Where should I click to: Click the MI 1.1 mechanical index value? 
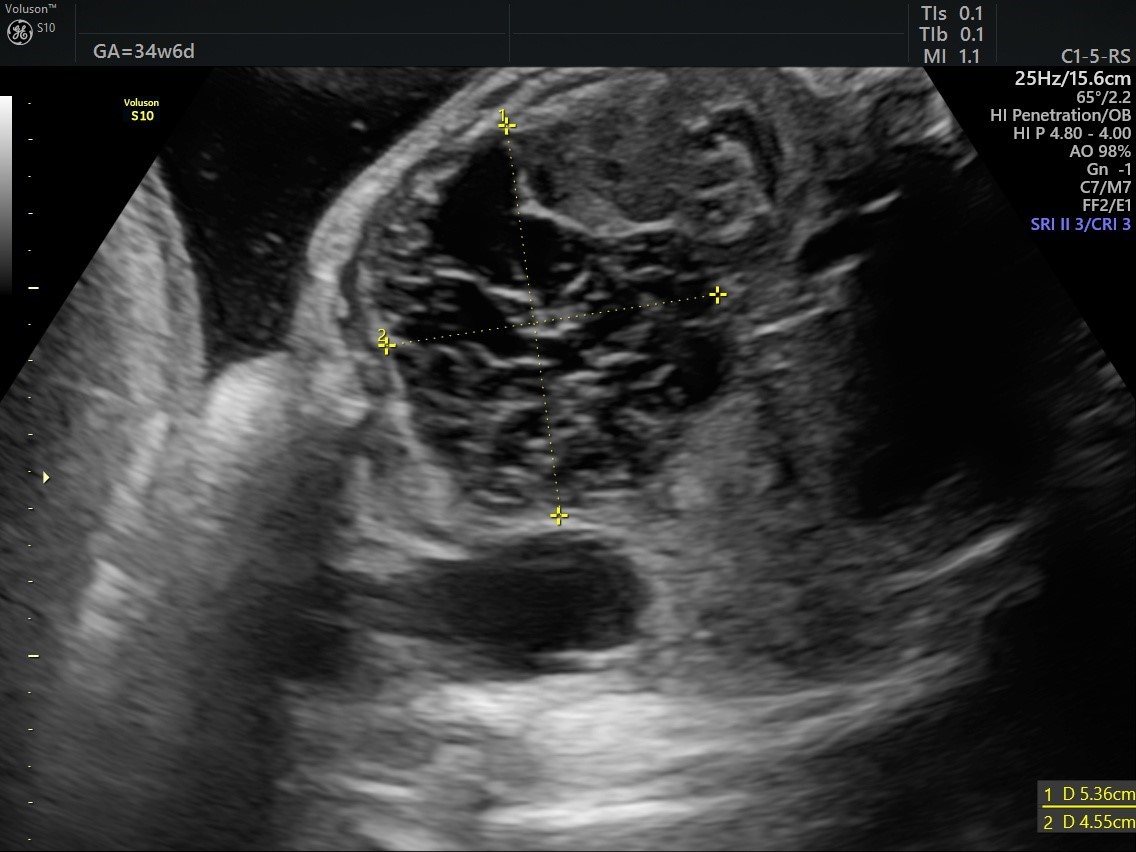[x=951, y=56]
